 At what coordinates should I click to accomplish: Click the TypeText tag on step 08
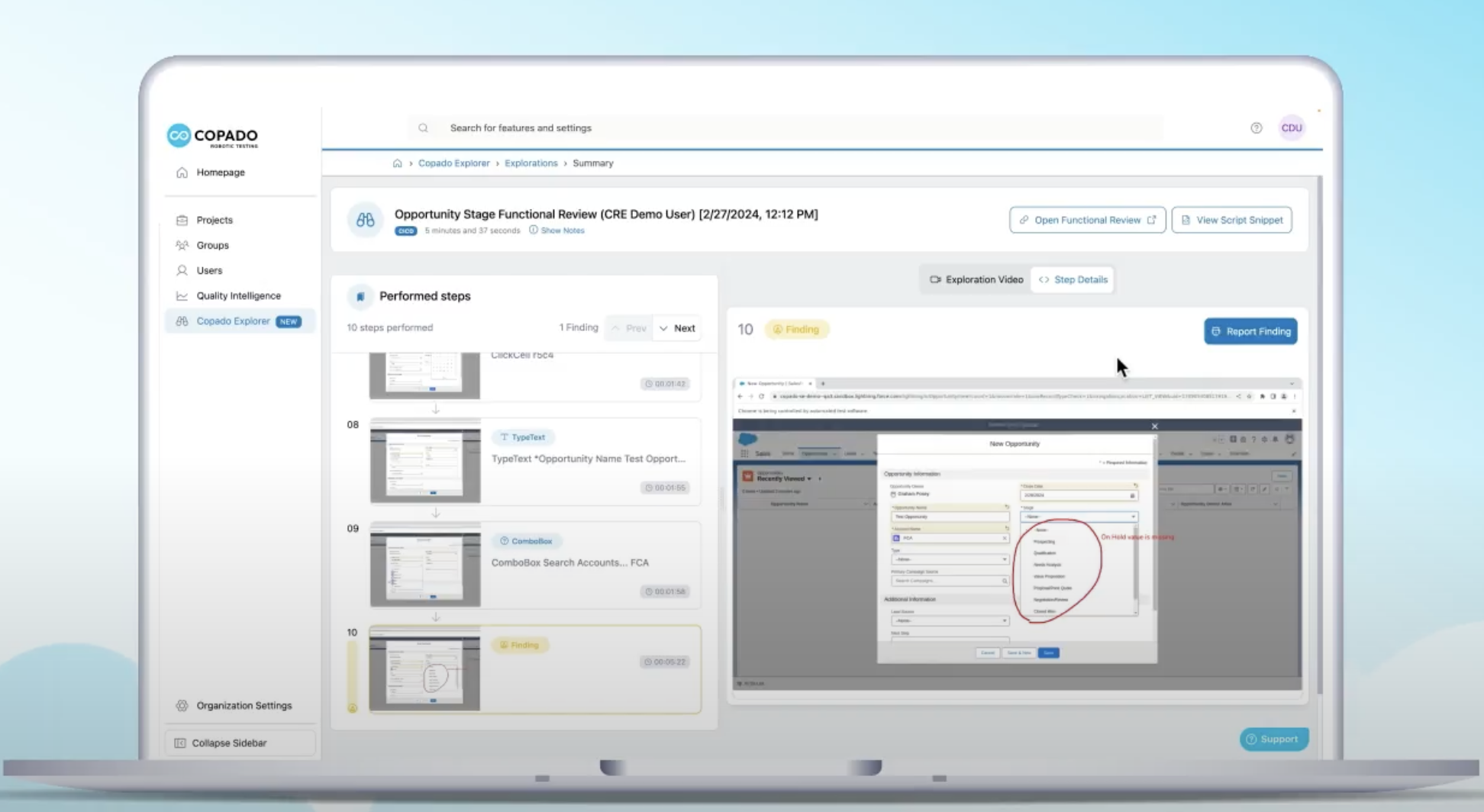(523, 437)
